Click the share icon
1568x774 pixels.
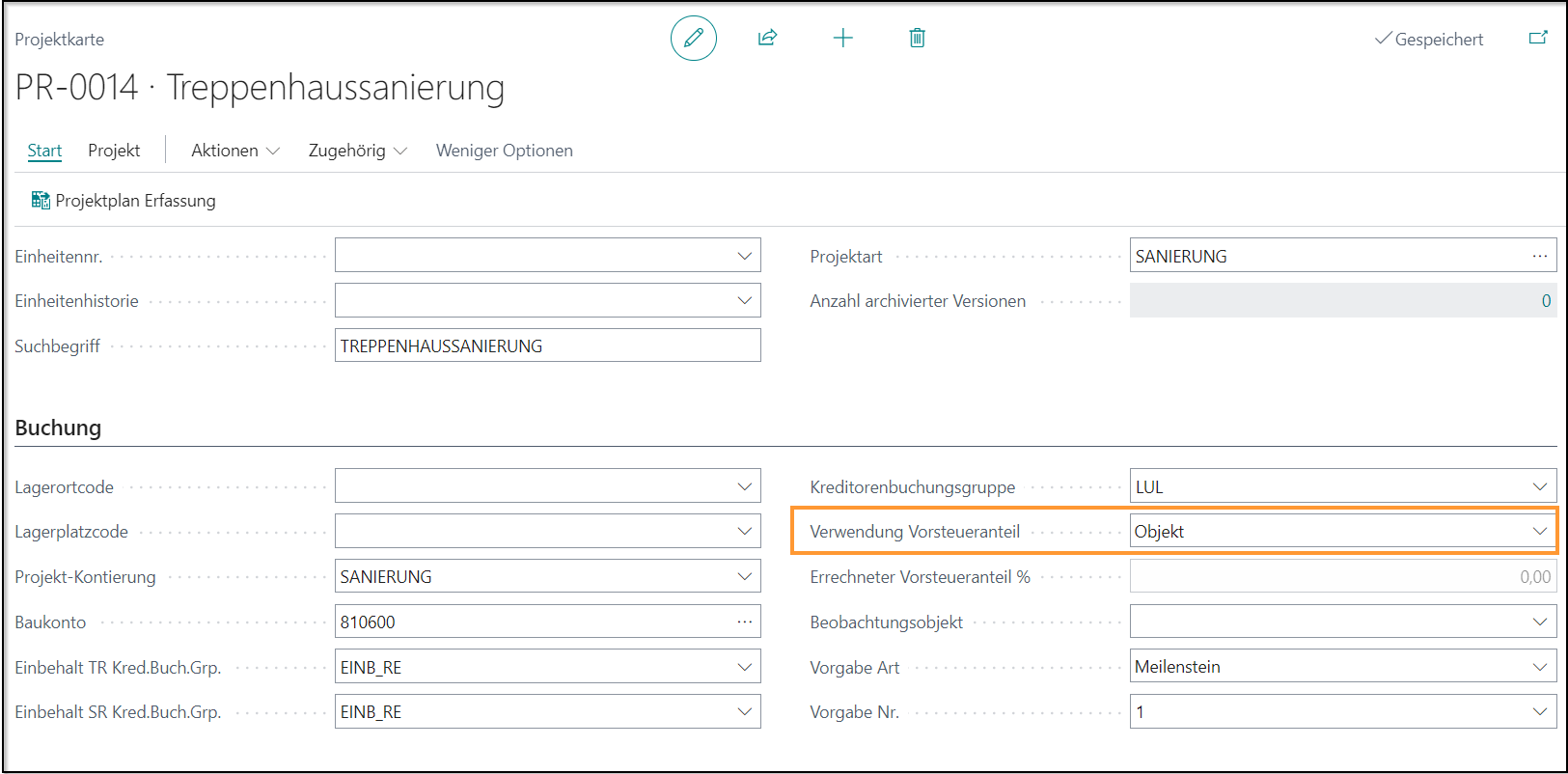point(767,39)
